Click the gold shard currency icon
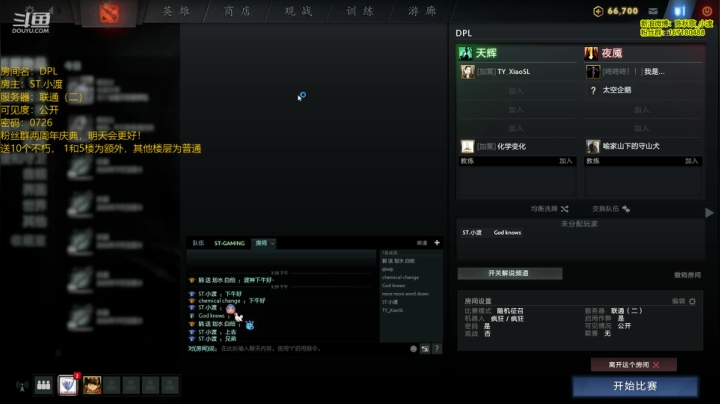 pos(598,11)
